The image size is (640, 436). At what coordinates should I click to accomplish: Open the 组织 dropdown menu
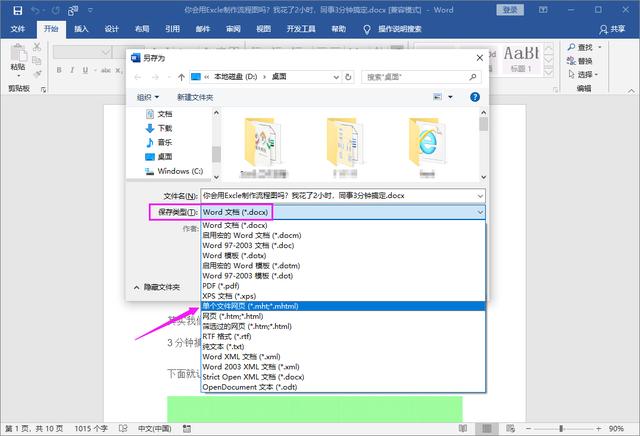tap(148, 97)
